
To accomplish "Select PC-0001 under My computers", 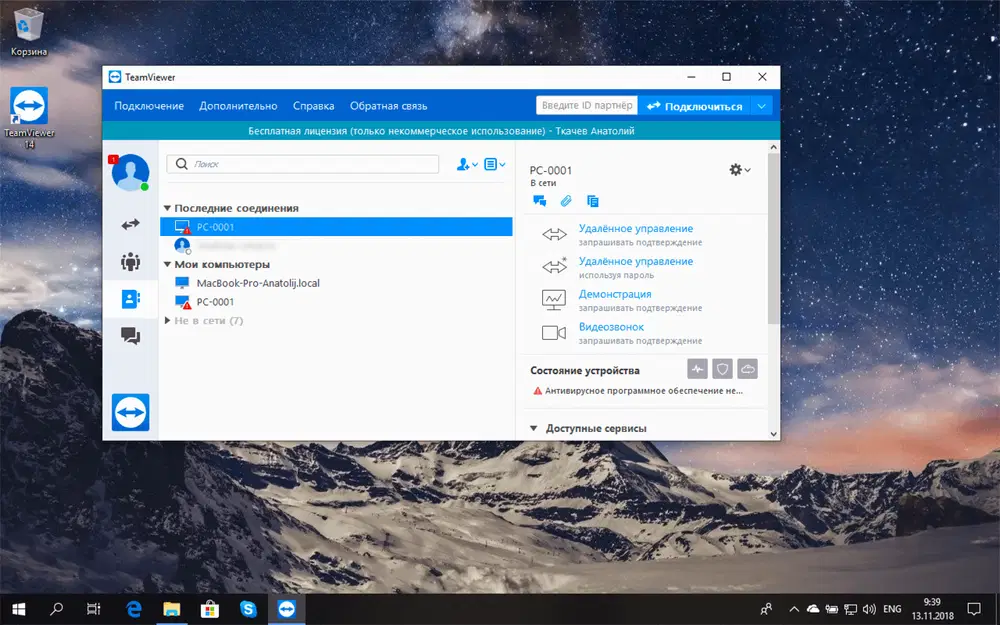I will (x=336, y=302).
